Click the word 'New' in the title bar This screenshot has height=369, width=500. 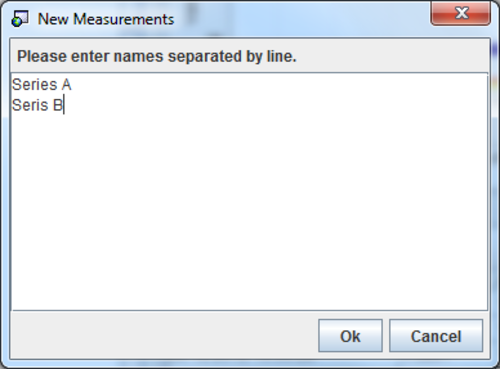[x=53, y=19]
